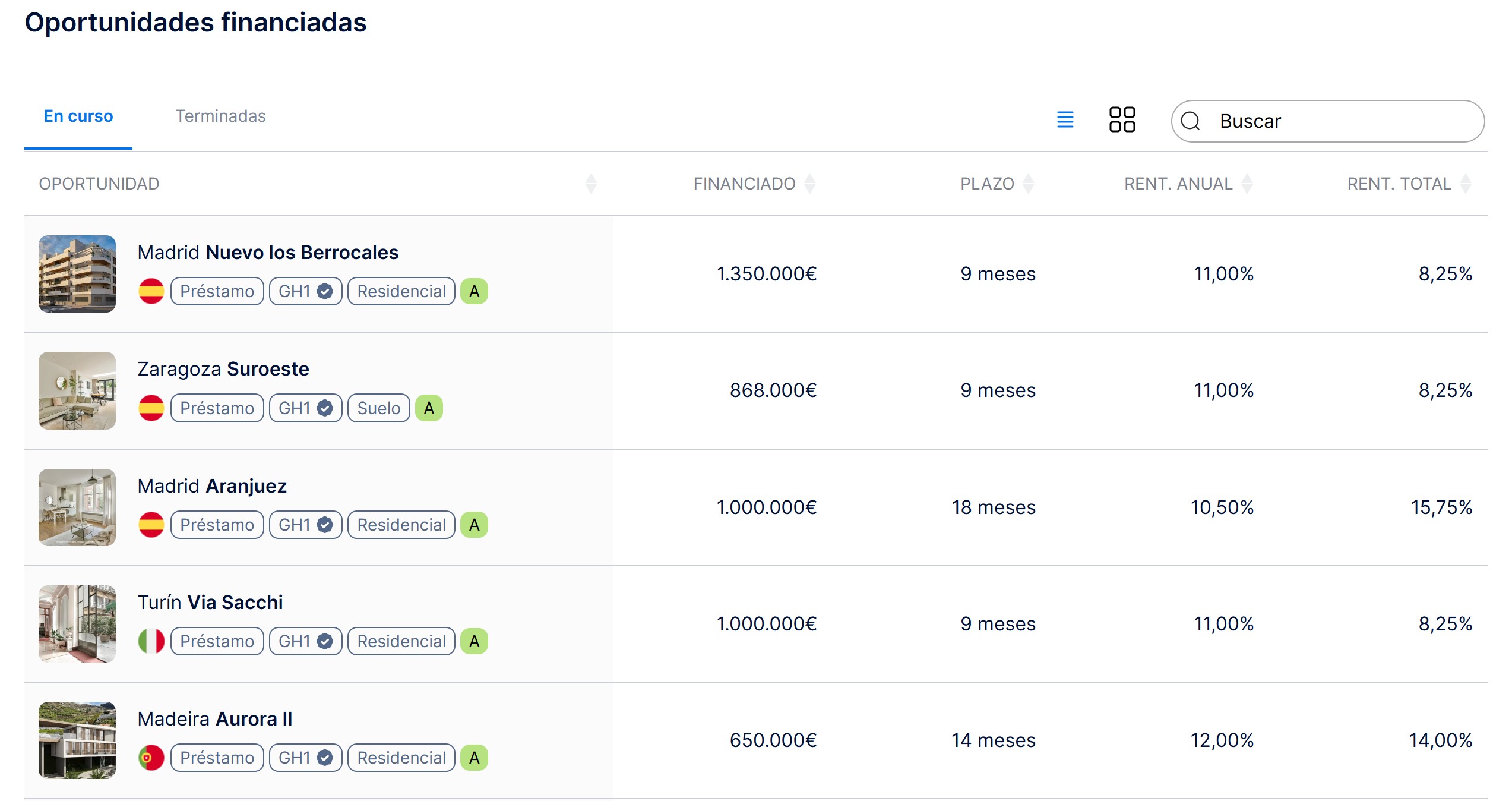This screenshot has width=1512, height=801.
Task: Sort by Oportunidad column arrows
Action: 591,184
